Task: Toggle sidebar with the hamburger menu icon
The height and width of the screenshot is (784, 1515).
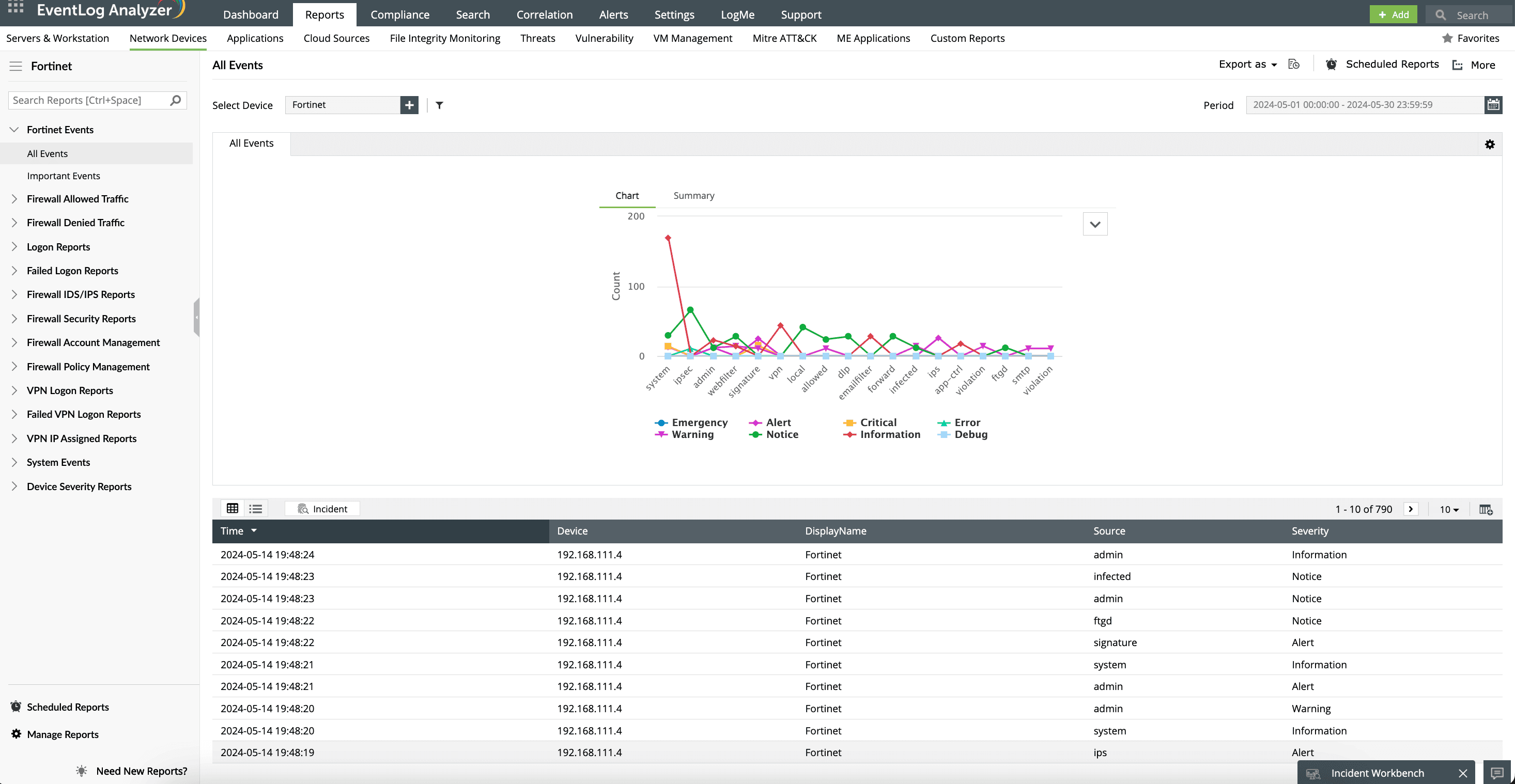Action: pos(16,67)
